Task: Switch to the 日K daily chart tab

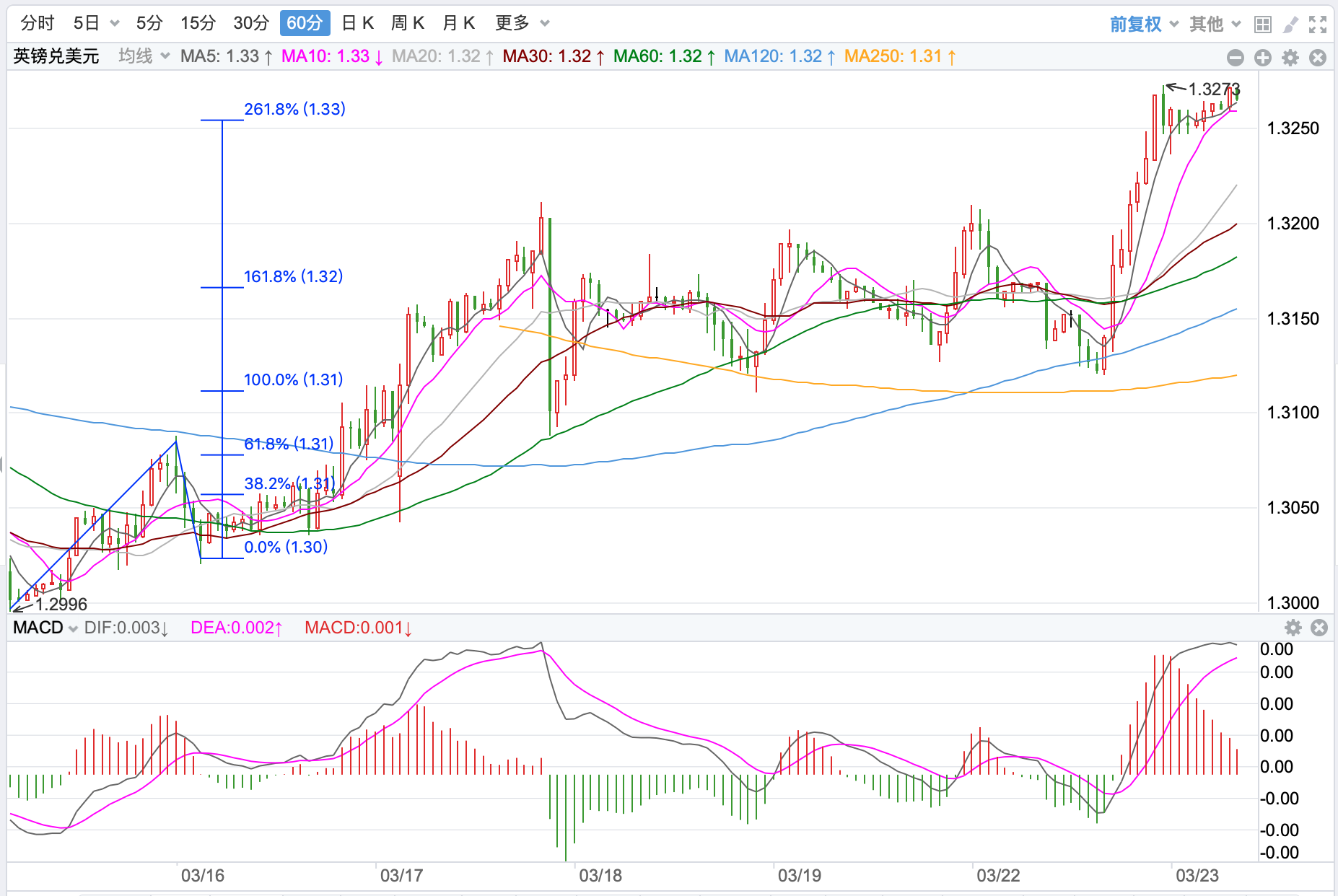Action: pos(357,23)
